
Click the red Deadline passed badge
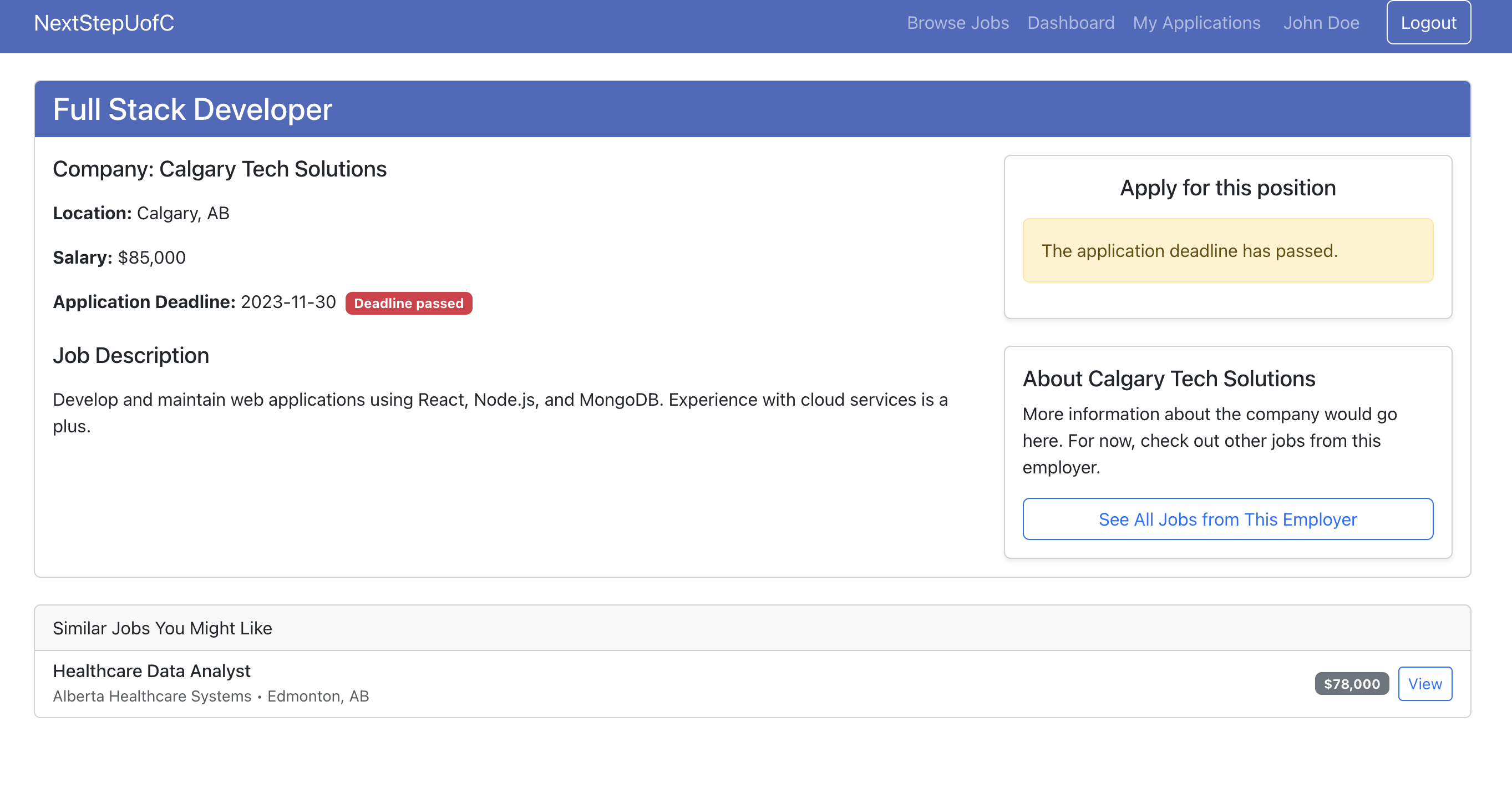point(409,303)
